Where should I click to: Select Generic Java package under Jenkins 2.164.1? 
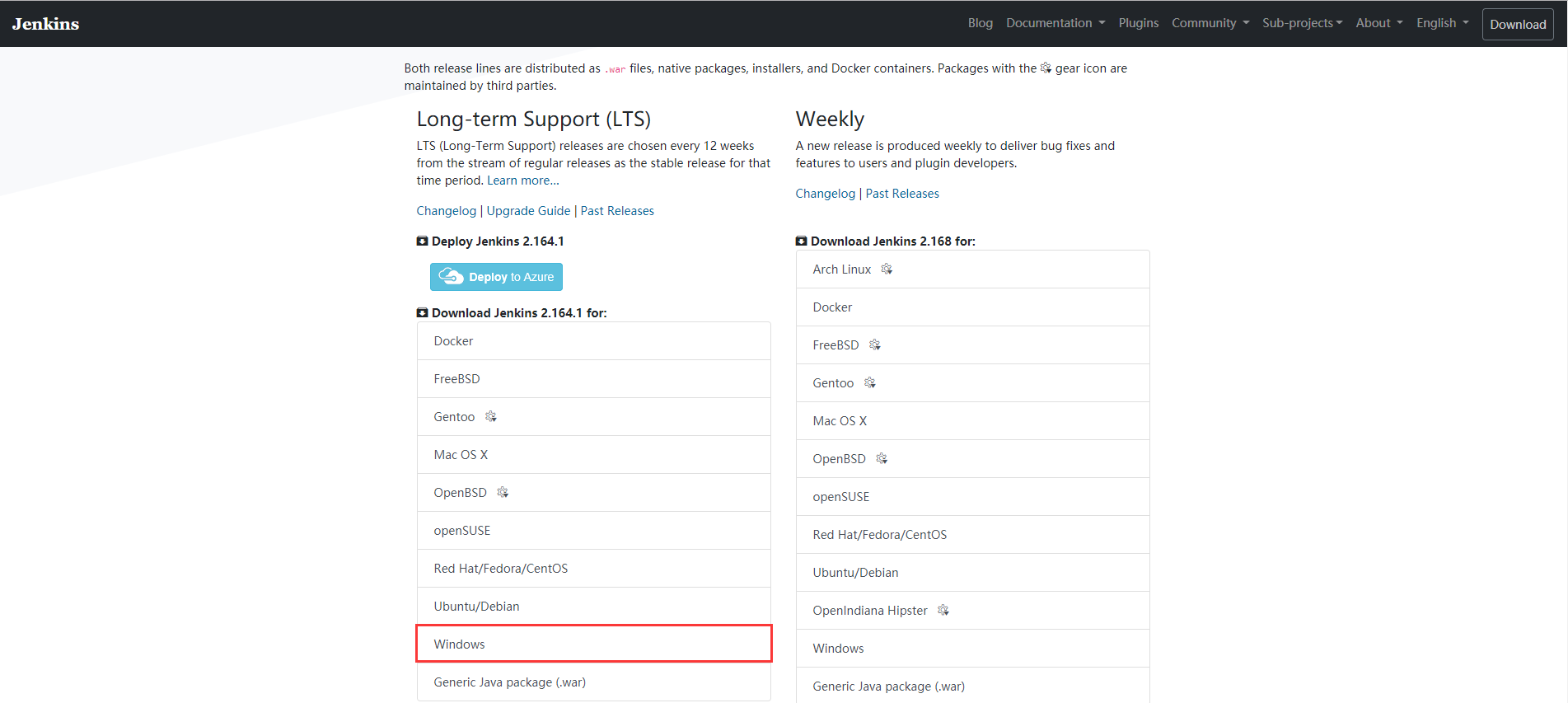tap(594, 682)
